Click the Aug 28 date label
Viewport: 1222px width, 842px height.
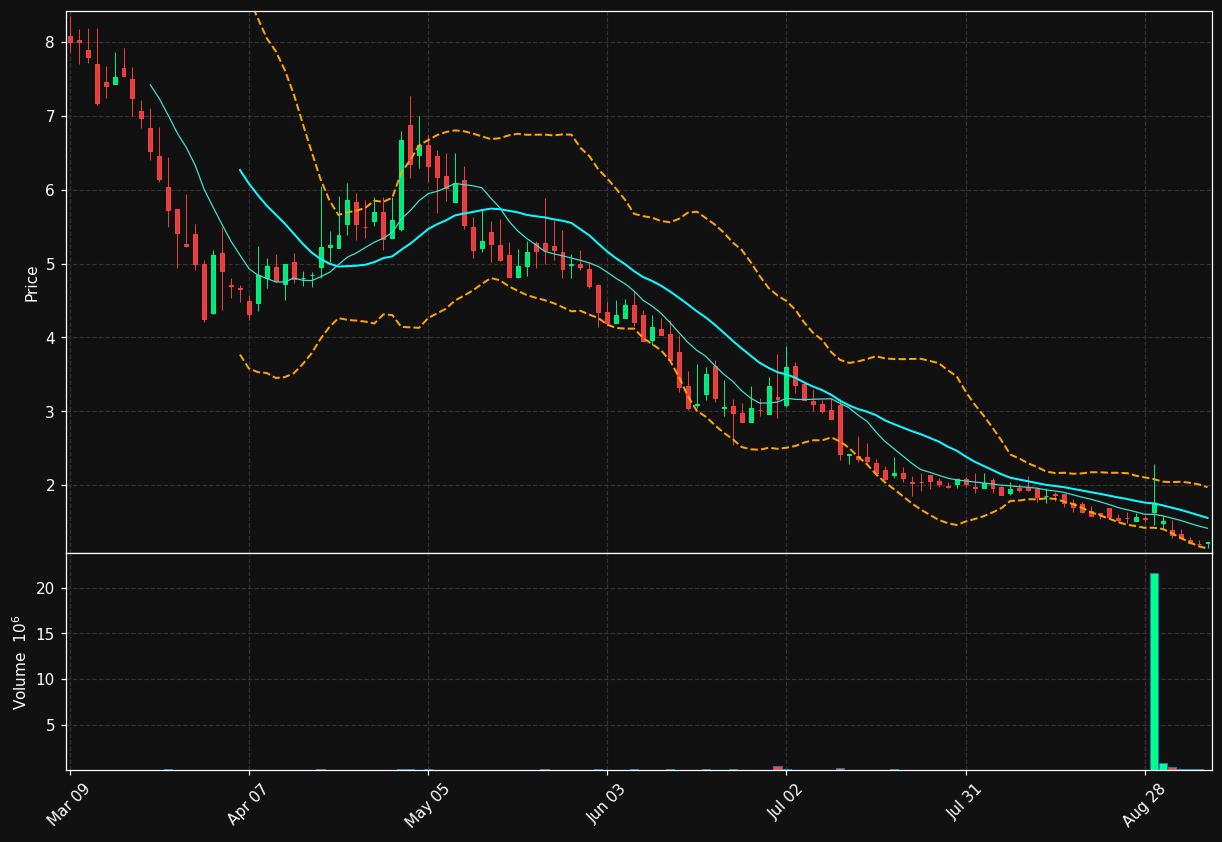tap(1145, 803)
